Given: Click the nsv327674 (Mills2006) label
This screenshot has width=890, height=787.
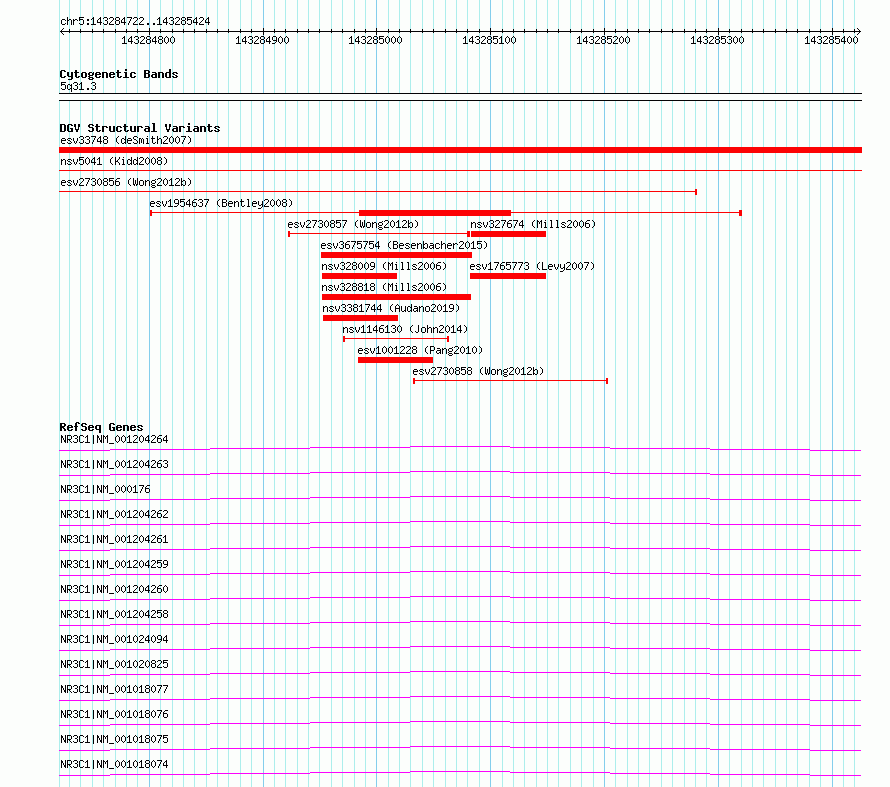Looking at the screenshot, I should coord(533,224).
